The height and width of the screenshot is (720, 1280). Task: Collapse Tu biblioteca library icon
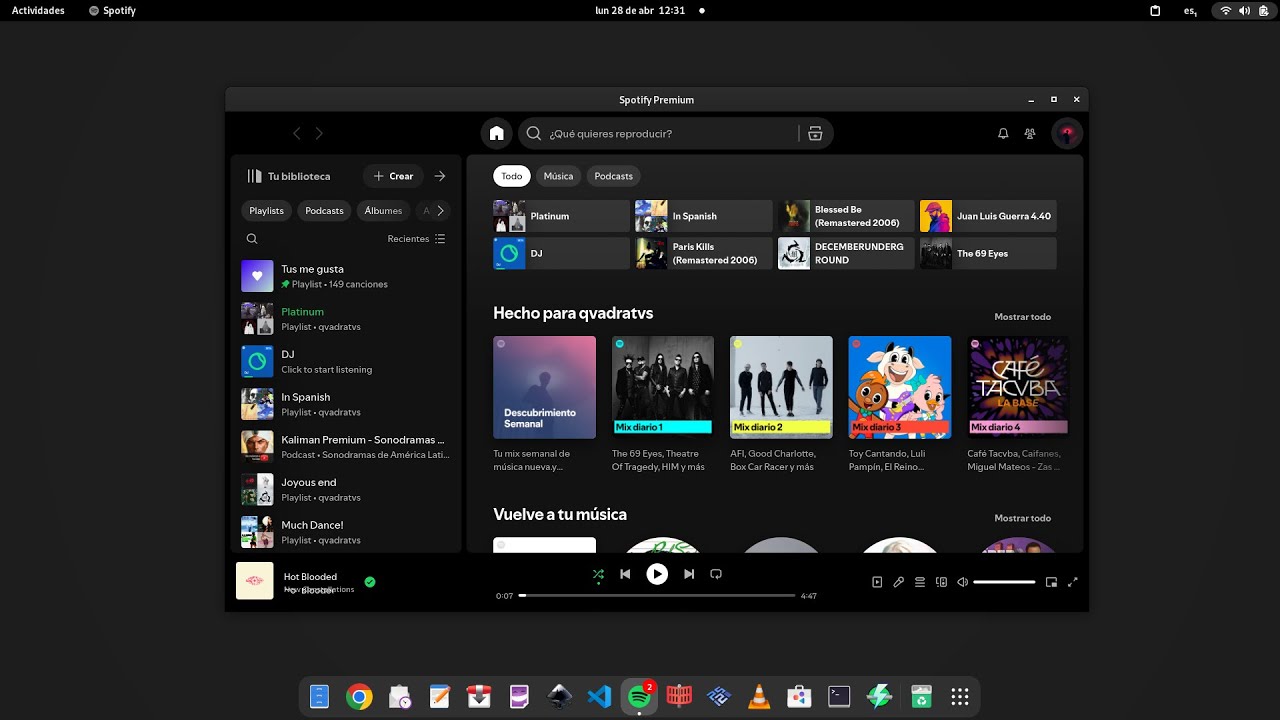[254, 176]
